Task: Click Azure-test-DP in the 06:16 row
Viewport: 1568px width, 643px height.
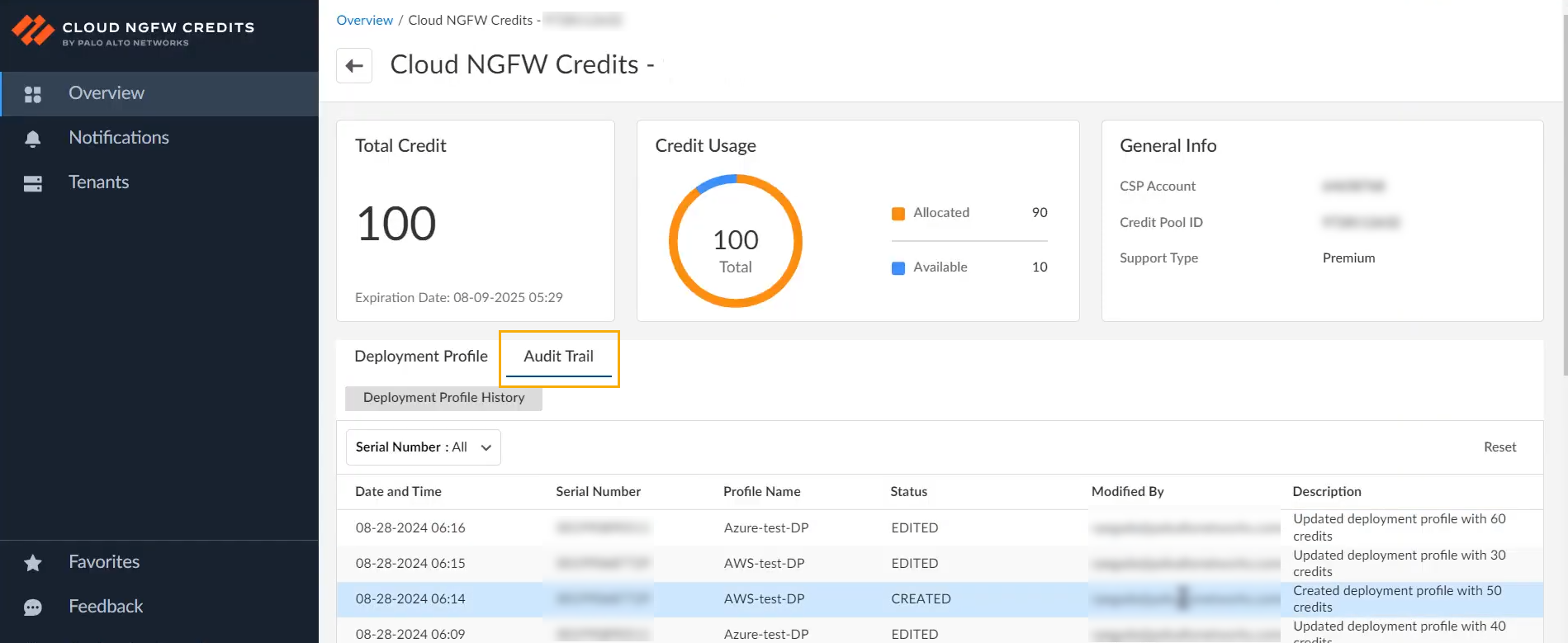Action: click(766, 528)
